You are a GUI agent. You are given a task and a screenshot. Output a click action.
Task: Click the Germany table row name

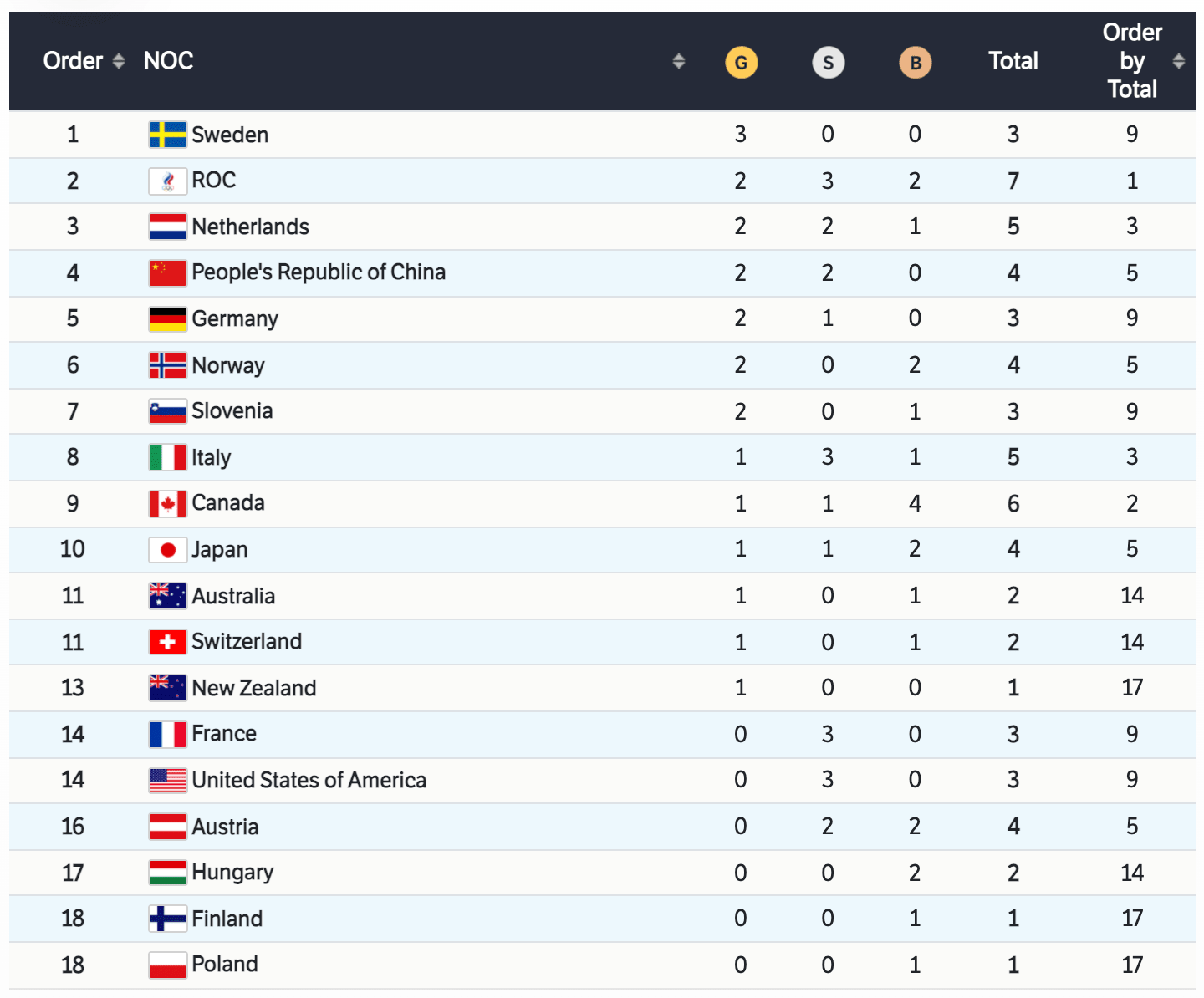point(234,318)
